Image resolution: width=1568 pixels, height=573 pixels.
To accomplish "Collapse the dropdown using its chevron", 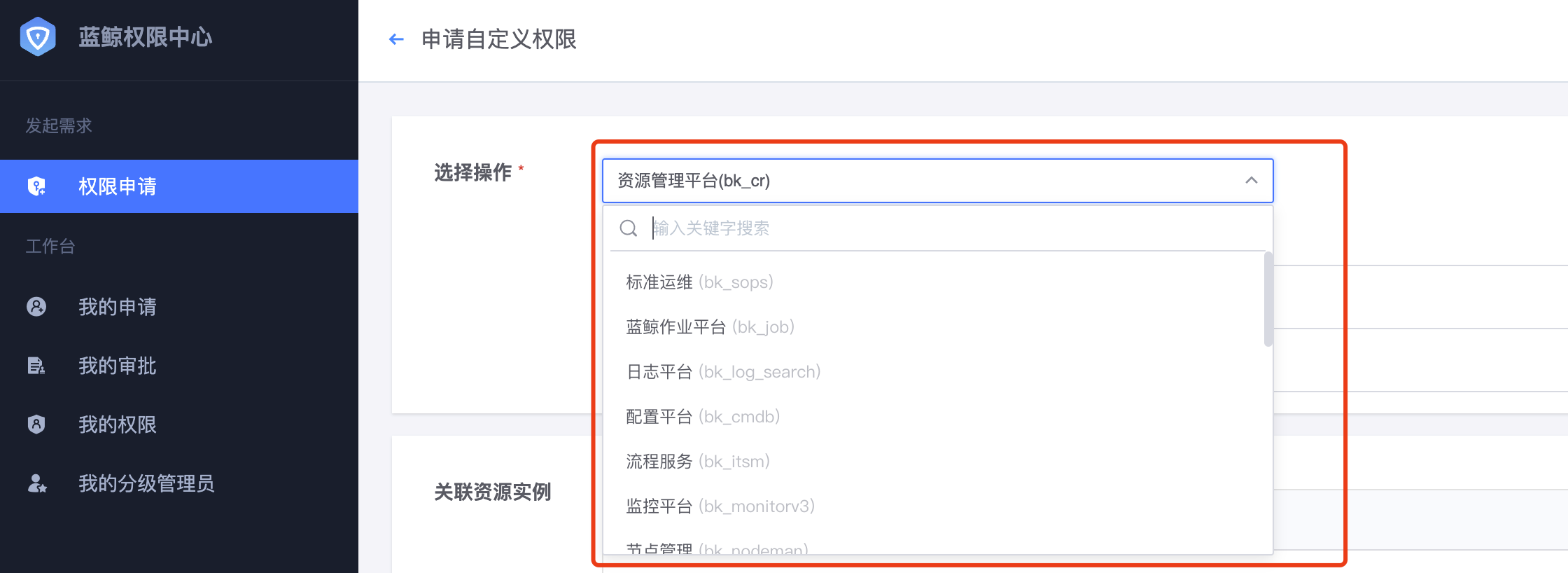I will (1250, 181).
